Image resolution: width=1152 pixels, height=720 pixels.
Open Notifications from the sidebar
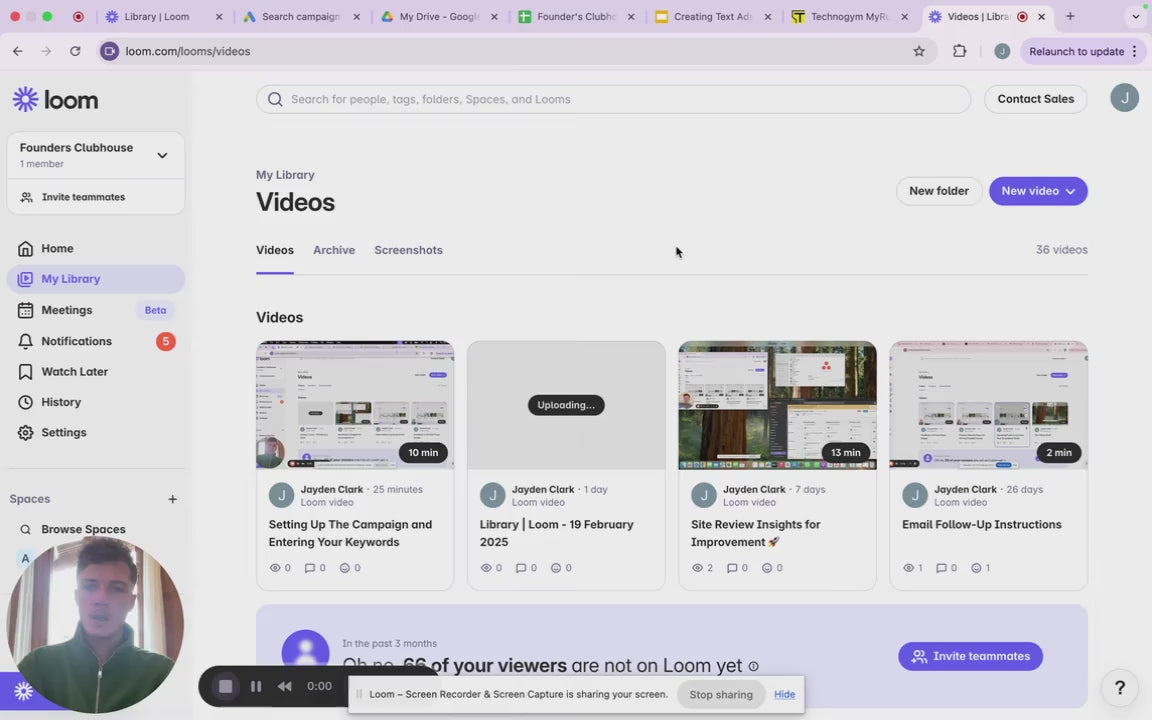76,341
